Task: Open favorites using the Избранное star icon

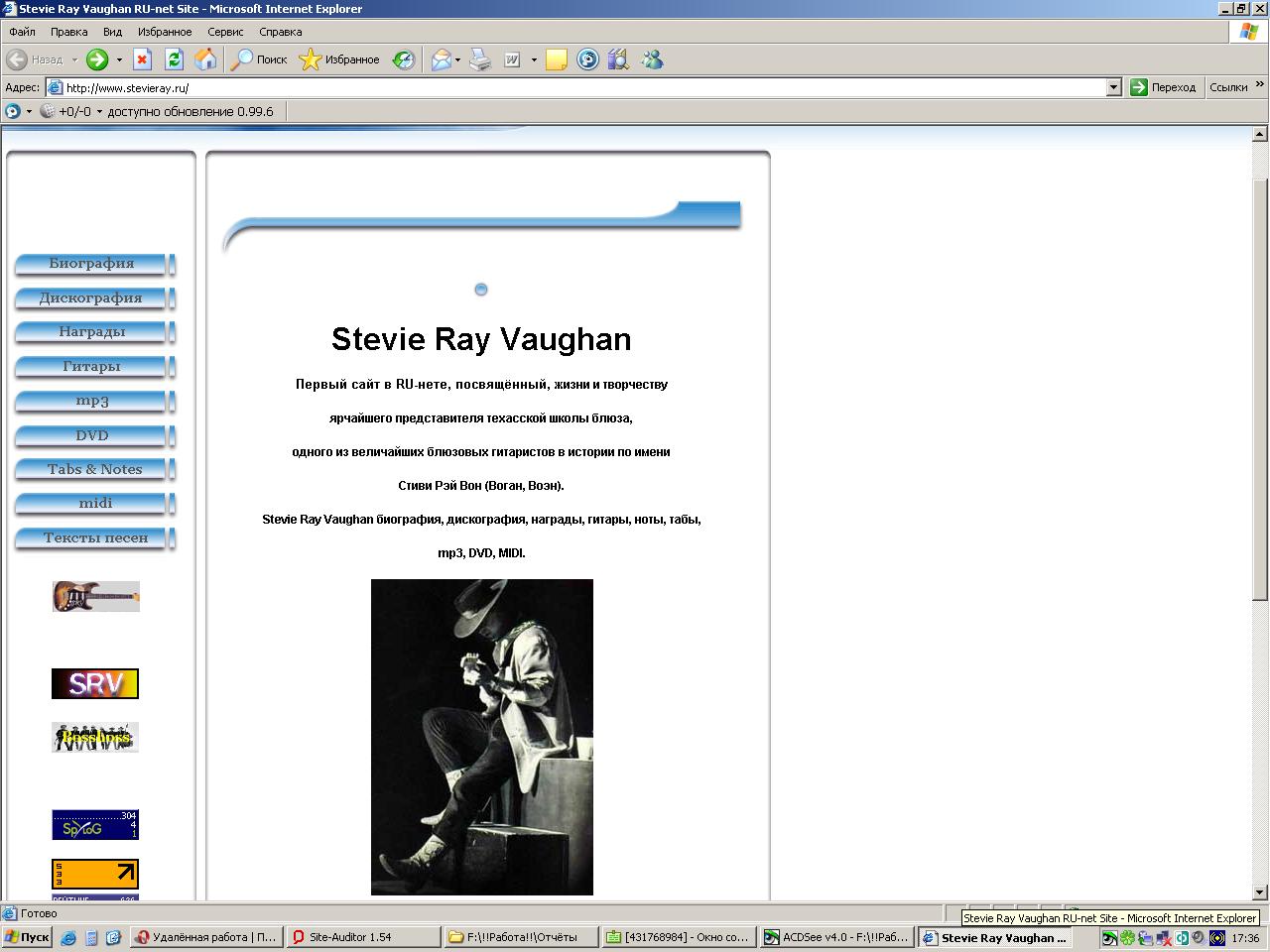Action: click(x=309, y=59)
